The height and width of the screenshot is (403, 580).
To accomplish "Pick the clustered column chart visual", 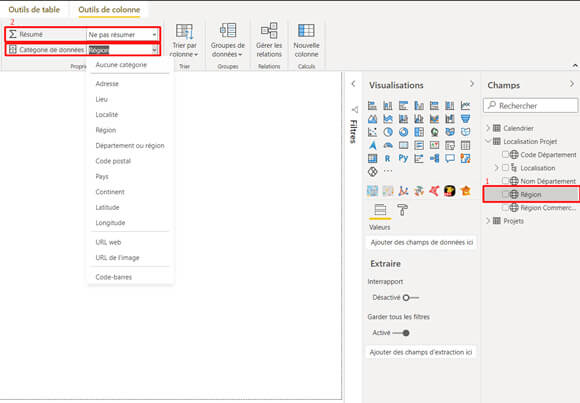I will 419,105.
